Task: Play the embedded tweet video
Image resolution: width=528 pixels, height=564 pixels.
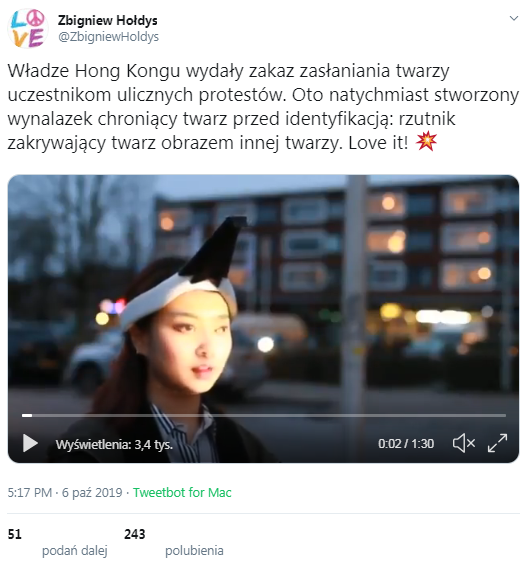Action: tap(30, 443)
